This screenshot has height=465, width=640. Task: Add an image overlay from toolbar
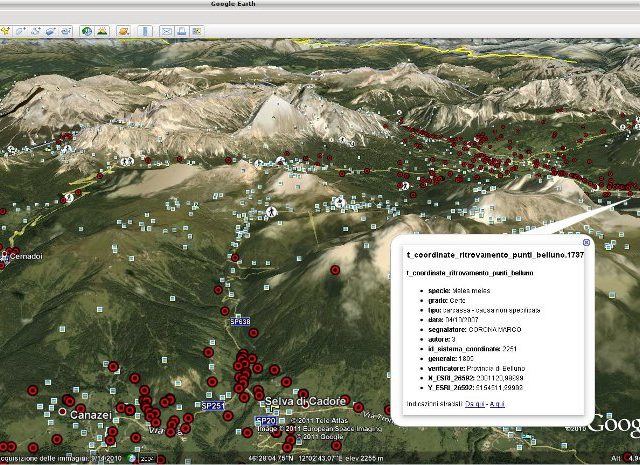click(x=50, y=31)
